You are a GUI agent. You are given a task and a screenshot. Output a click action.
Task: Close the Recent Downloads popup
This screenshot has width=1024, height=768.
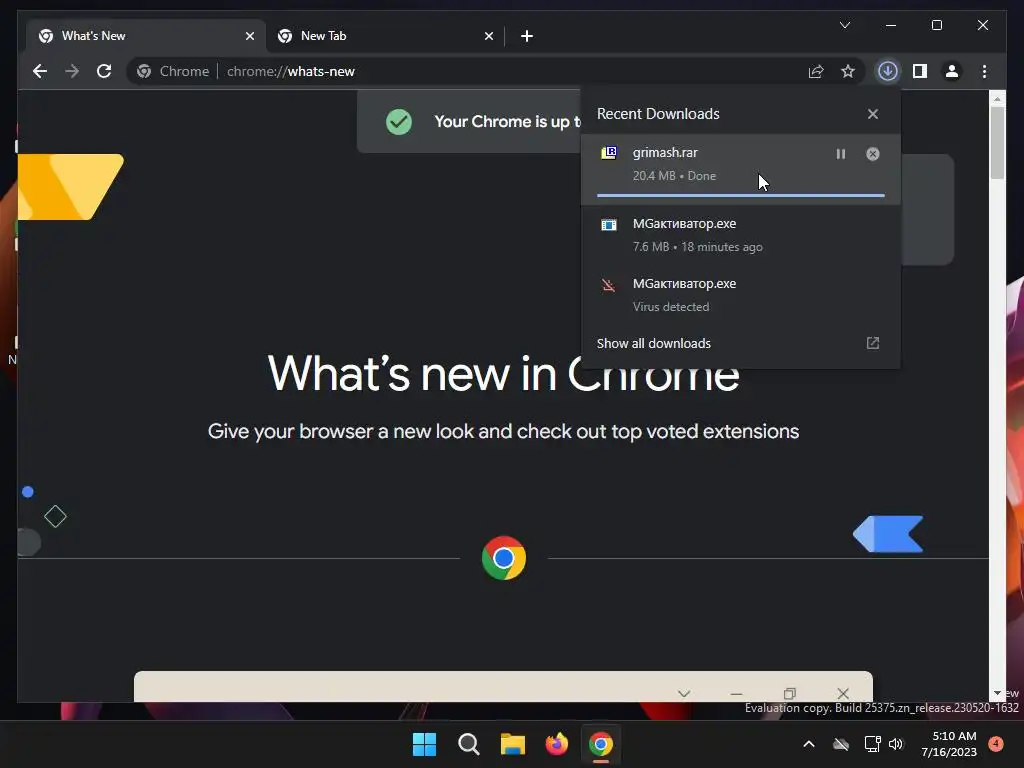coord(872,114)
